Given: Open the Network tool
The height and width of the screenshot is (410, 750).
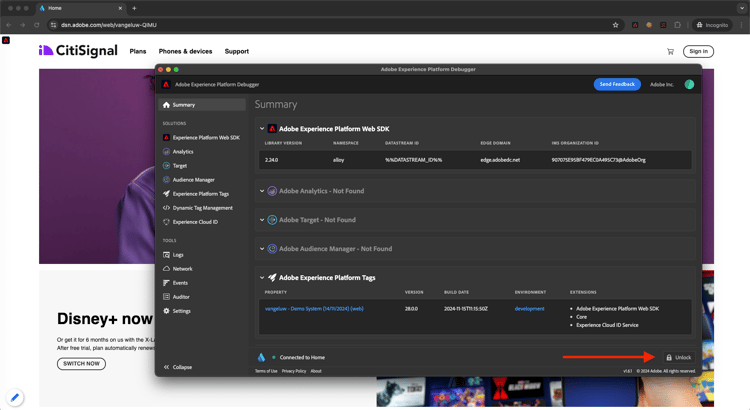Looking at the screenshot, I should point(182,269).
